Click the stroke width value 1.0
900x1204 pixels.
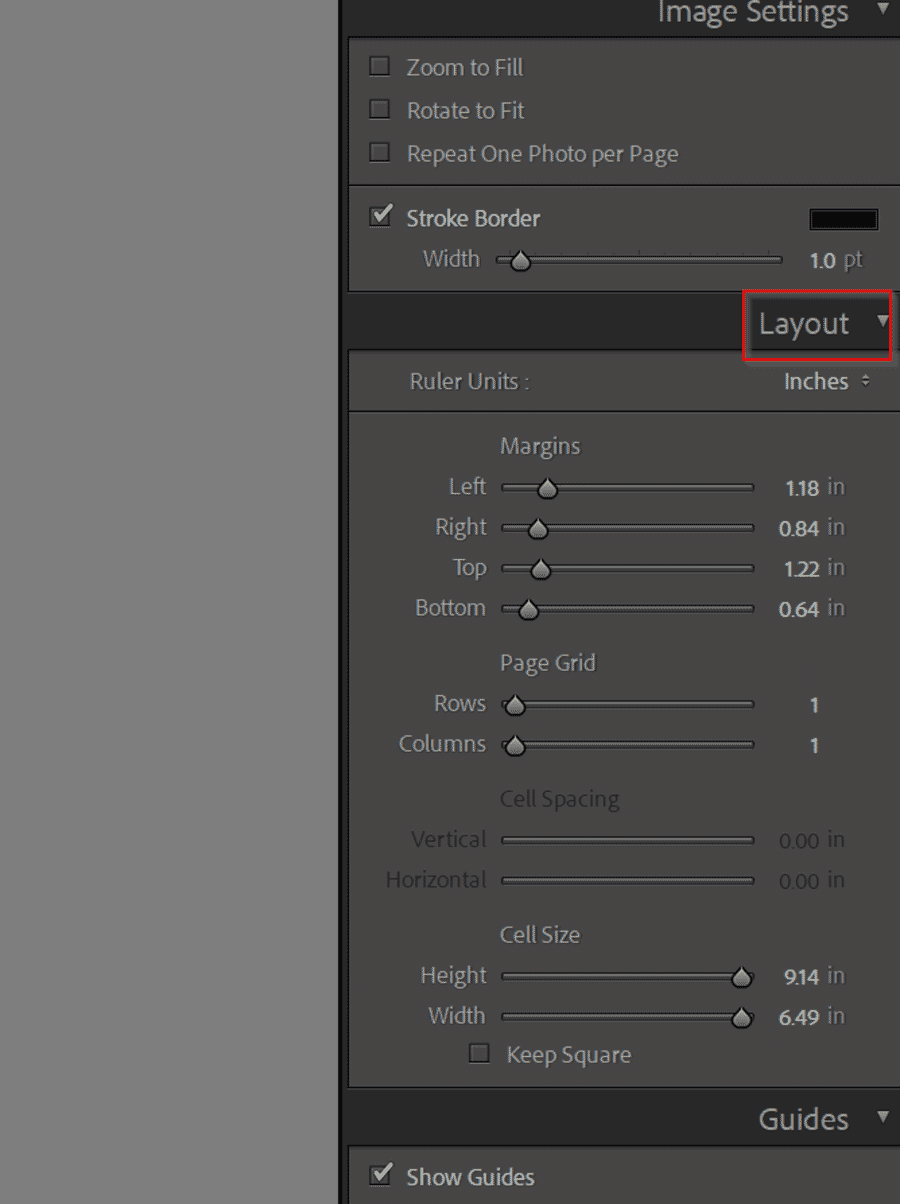point(822,261)
